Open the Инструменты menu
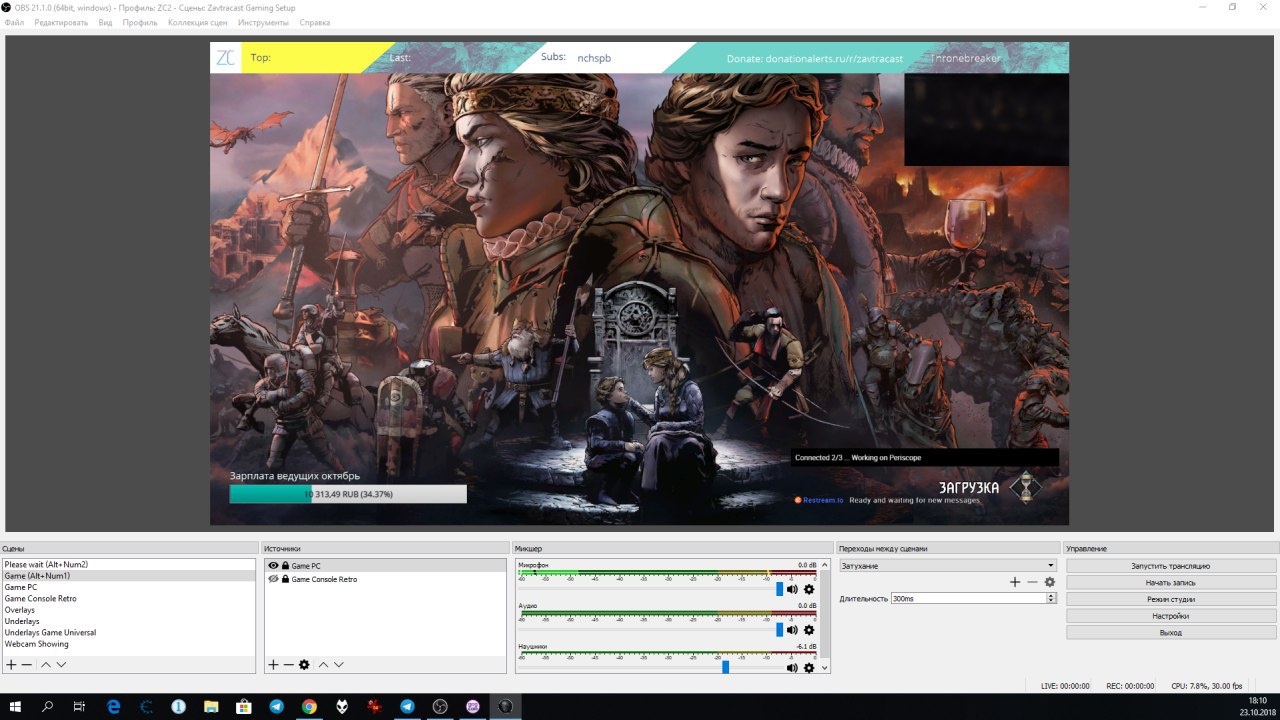 tap(265, 22)
